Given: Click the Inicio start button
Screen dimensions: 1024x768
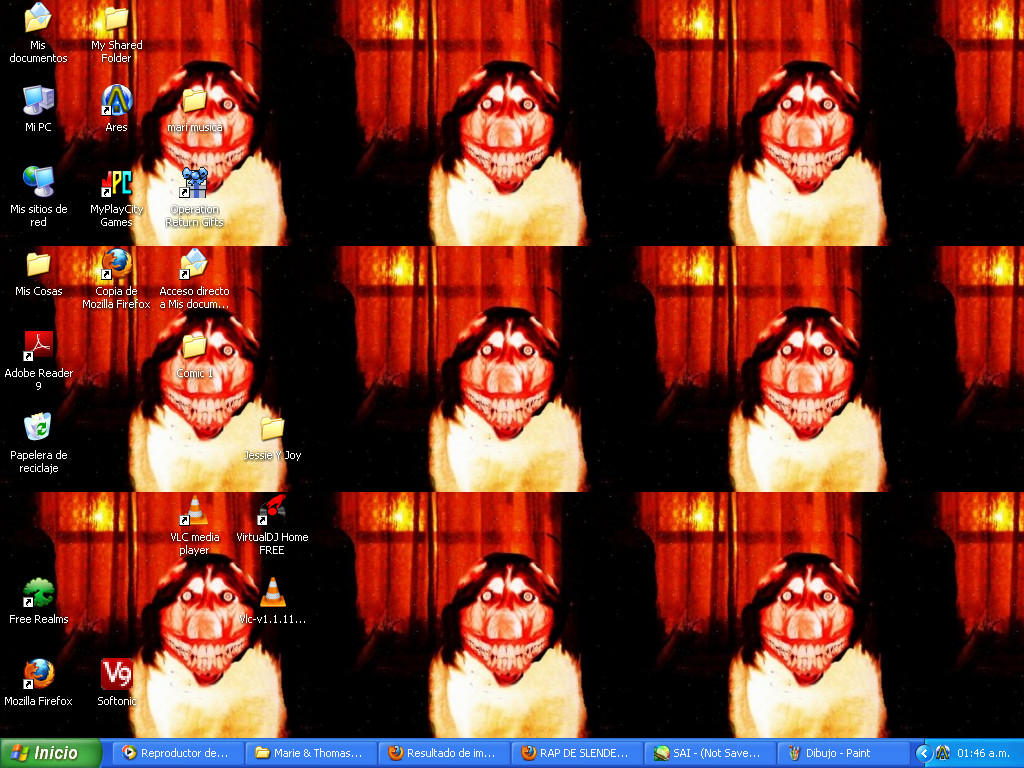Looking at the screenshot, I should 51,753.
